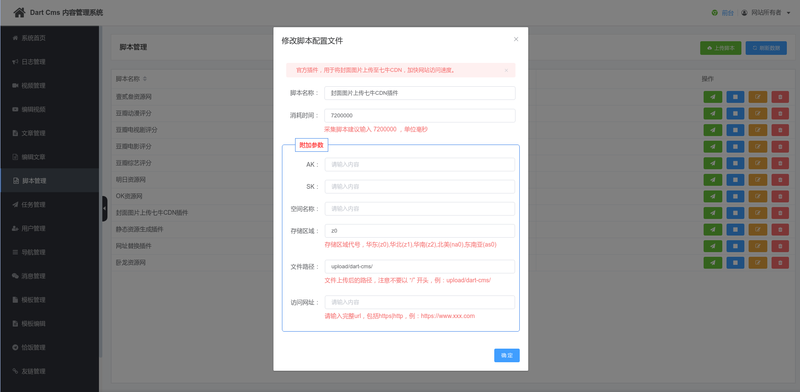Click the 文件路径 field with upload/dart-cms/
The image size is (800, 392).
(x=419, y=266)
